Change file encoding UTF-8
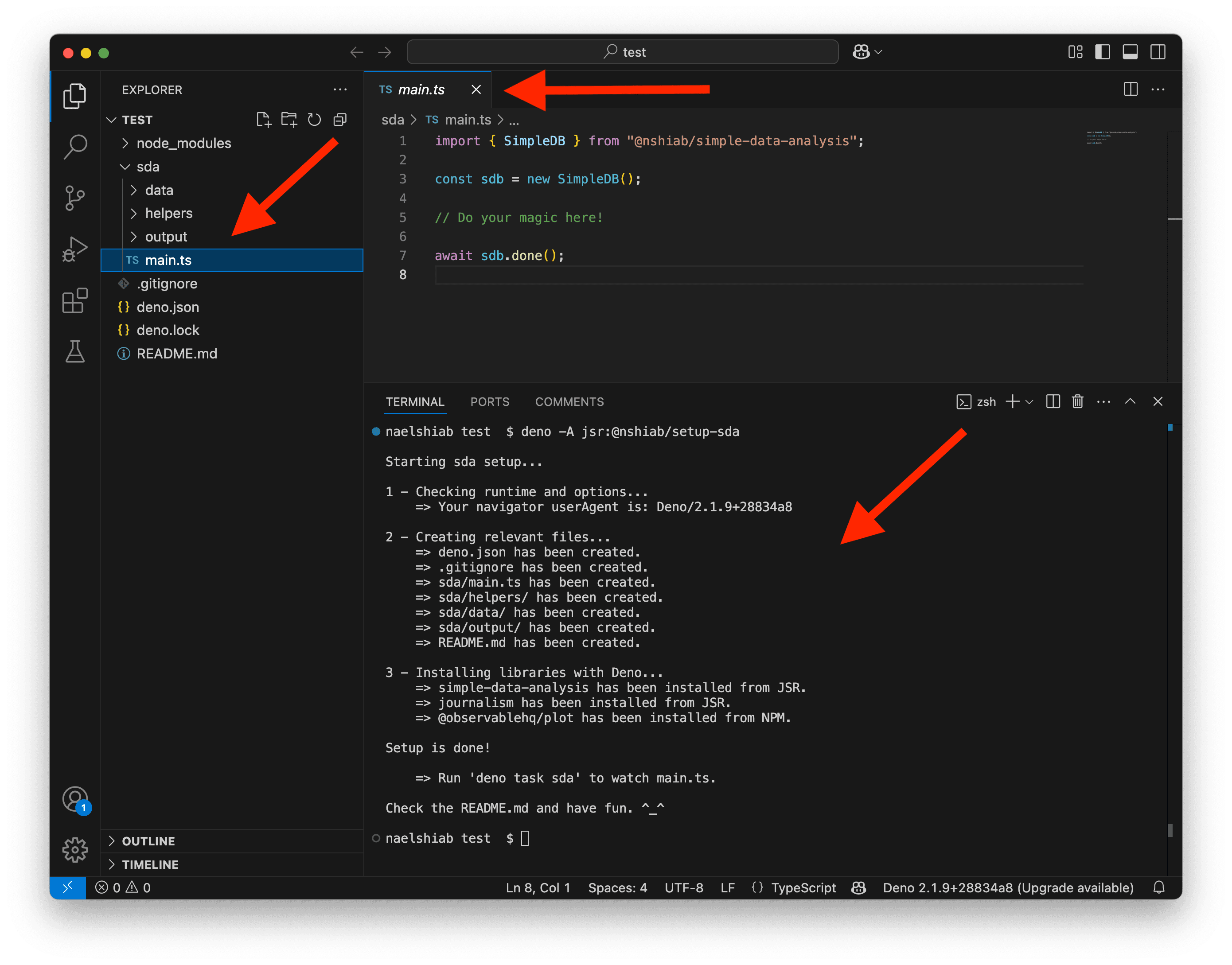1232x965 pixels. [684, 887]
